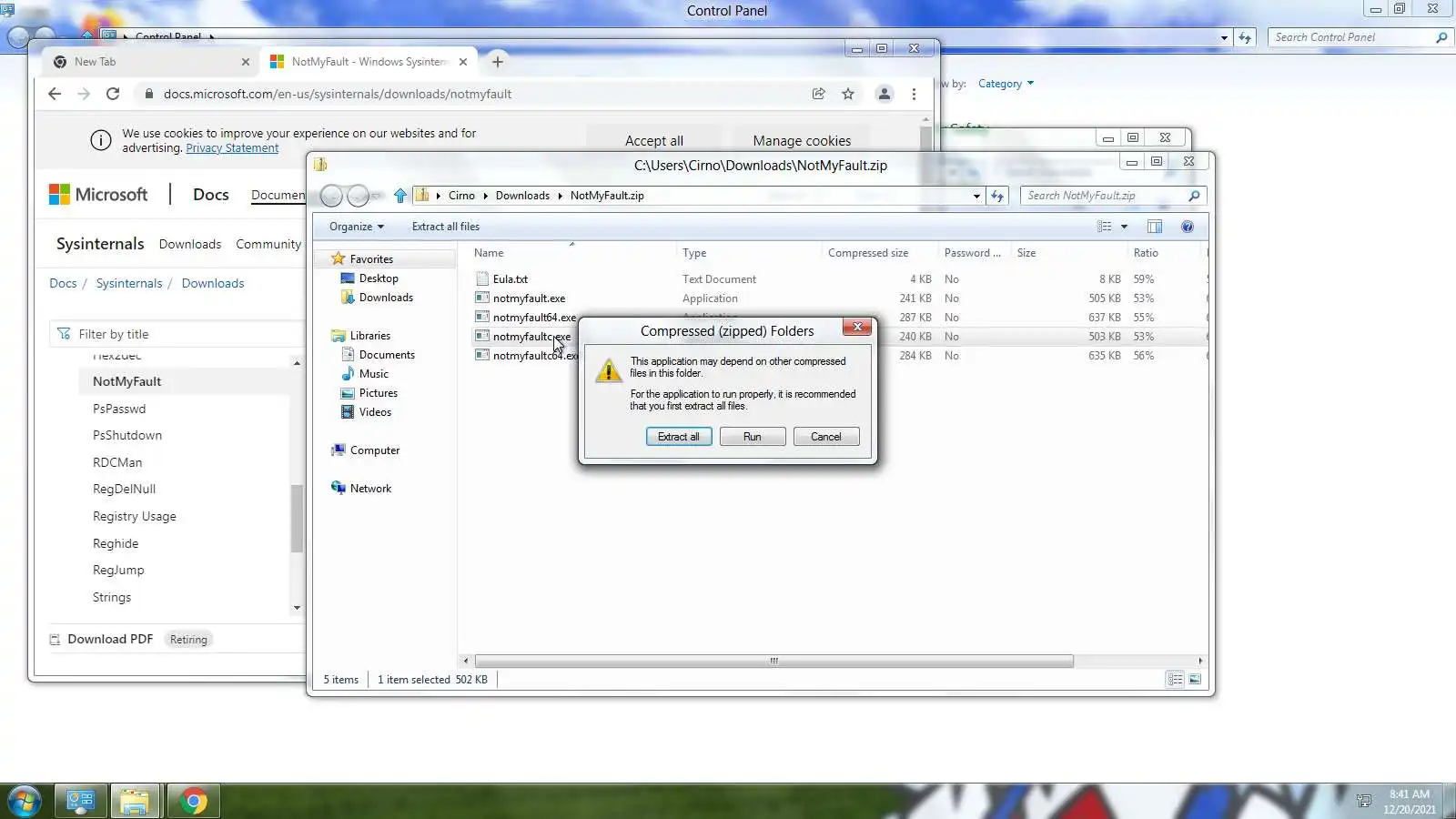This screenshot has width=1456, height=819.
Task: Select the Eula.txt file
Action: point(511,279)
